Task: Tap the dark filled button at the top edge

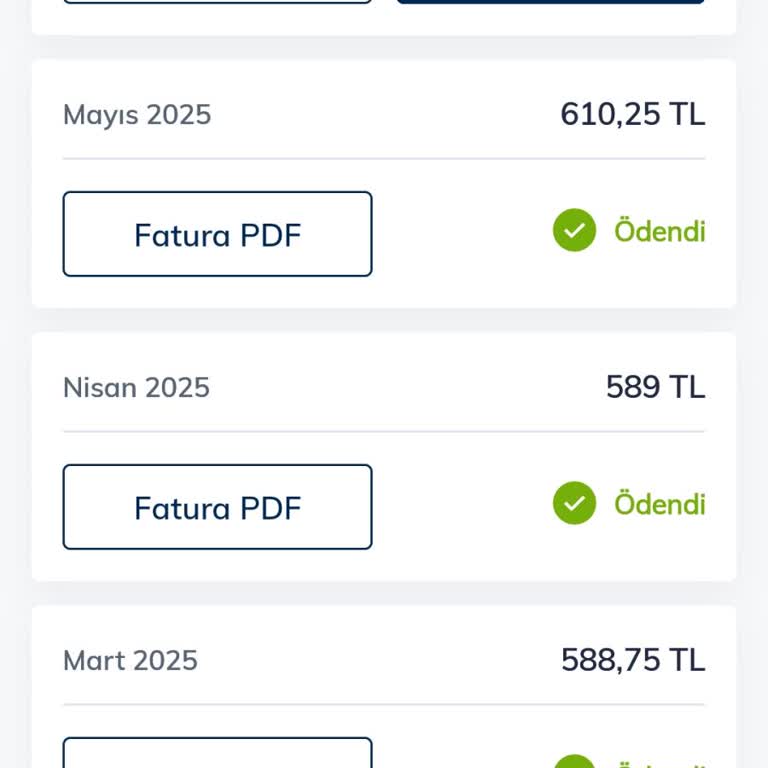Action: coord(550,2)
